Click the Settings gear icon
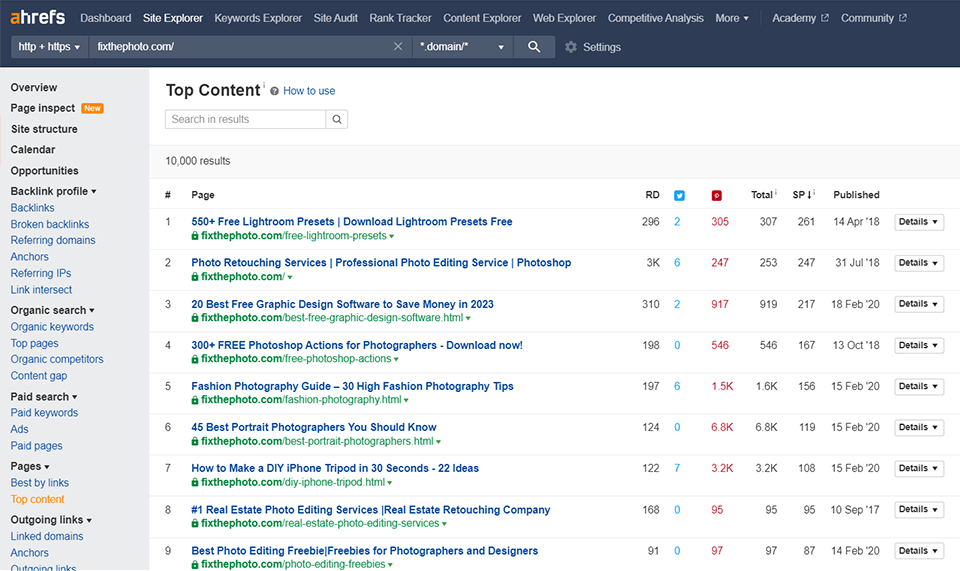This screenshot has height=571, width=960. click(571, 47)
